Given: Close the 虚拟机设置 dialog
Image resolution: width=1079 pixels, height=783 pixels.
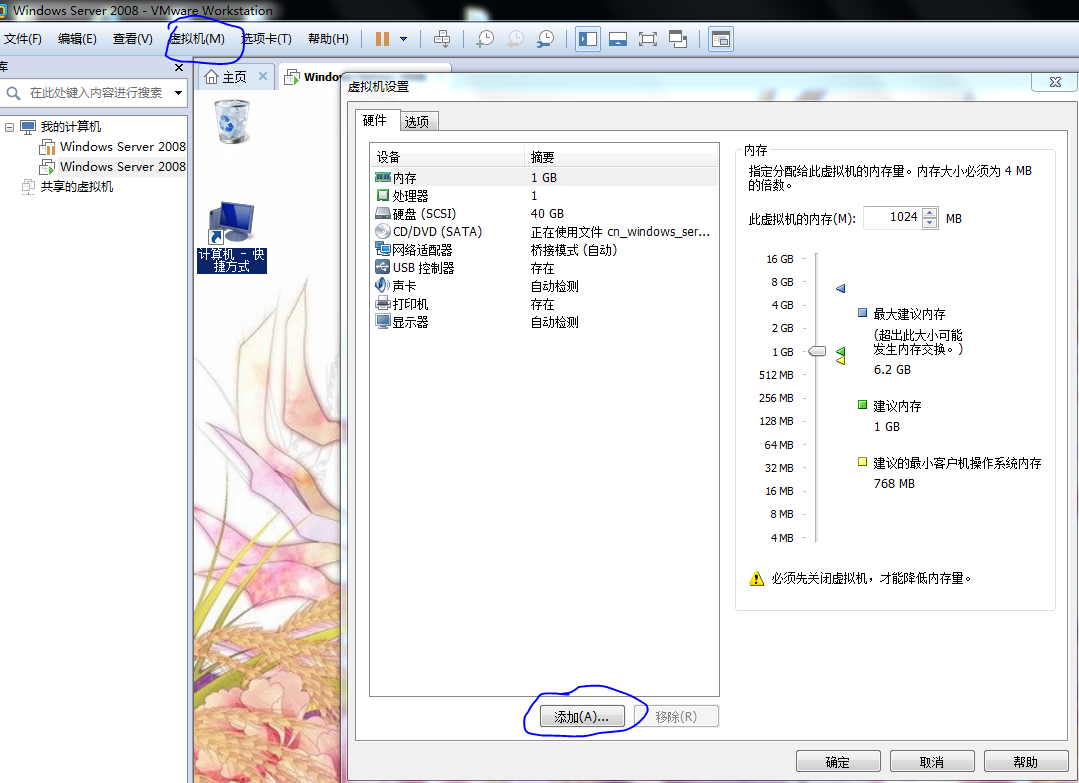Looking at the screenshot, I should [x=1055, y=82].
